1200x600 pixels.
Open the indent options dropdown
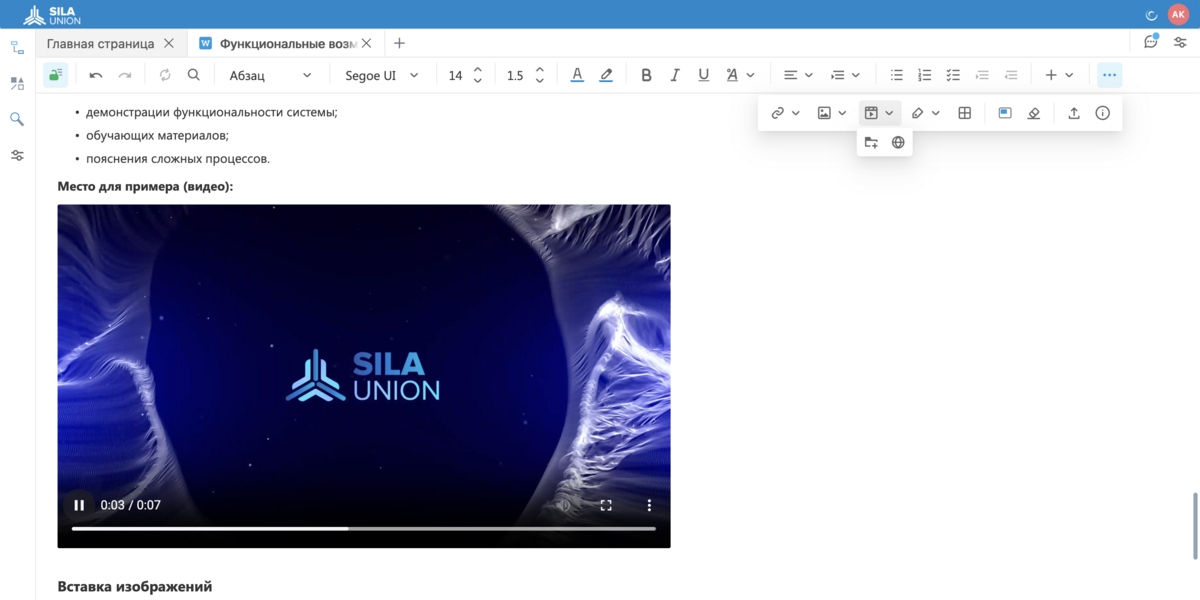pos(845,75)
